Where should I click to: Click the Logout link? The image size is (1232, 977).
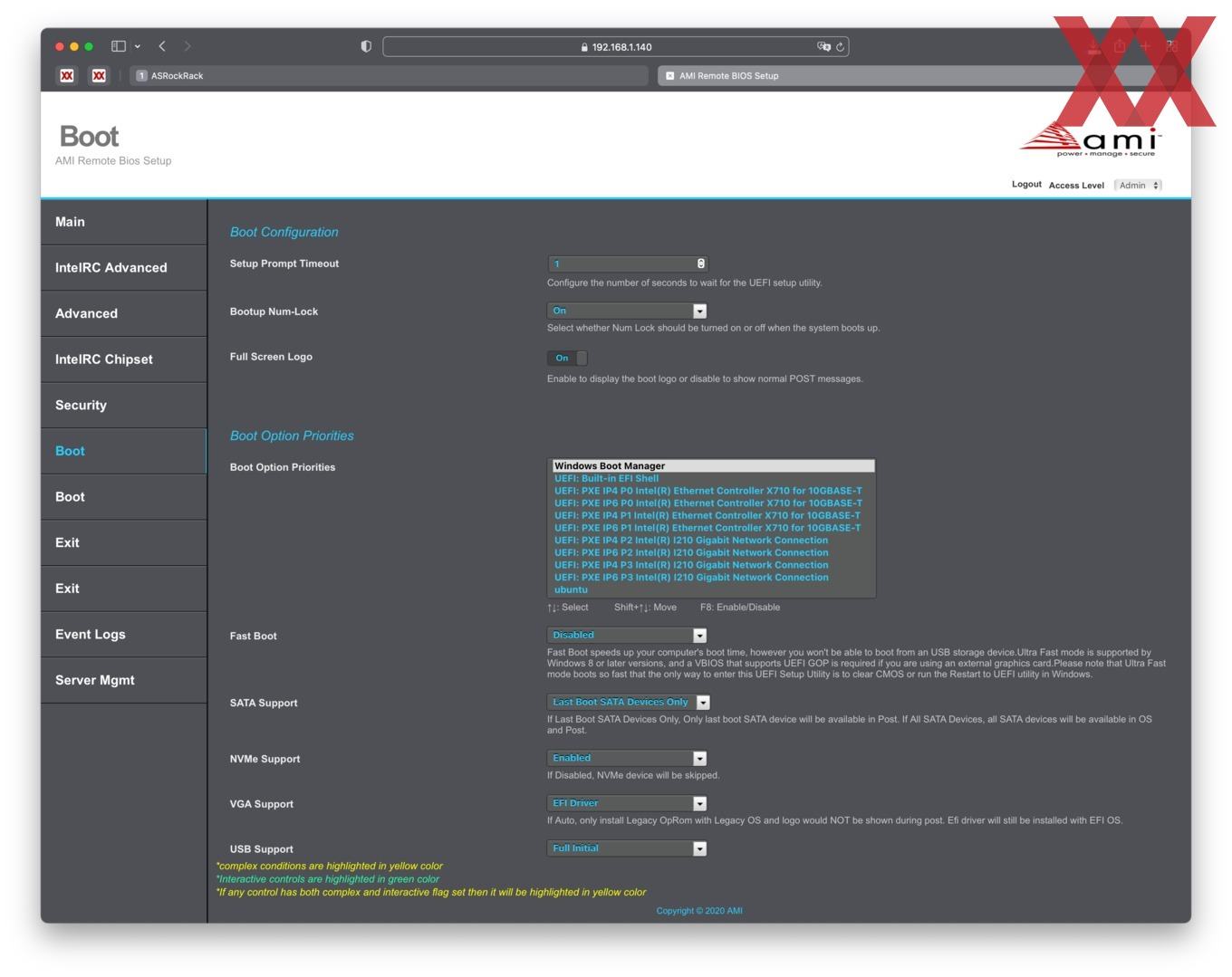pyautogui.click(x=1026, y=184)
